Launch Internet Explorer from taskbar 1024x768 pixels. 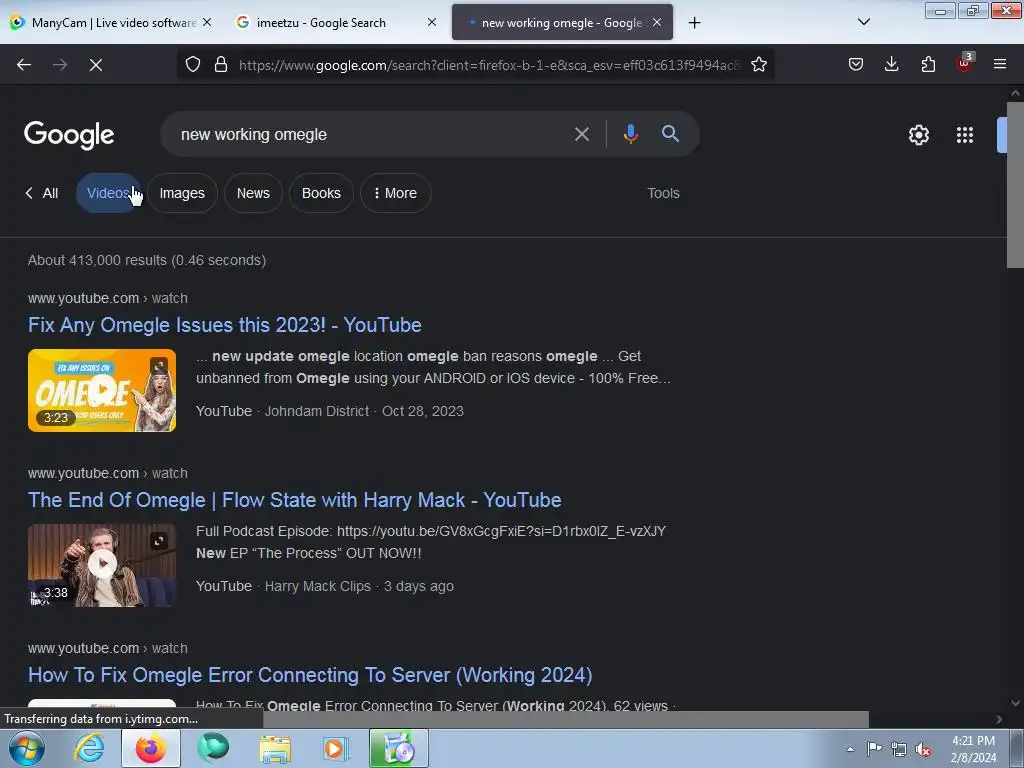point(89,748)
